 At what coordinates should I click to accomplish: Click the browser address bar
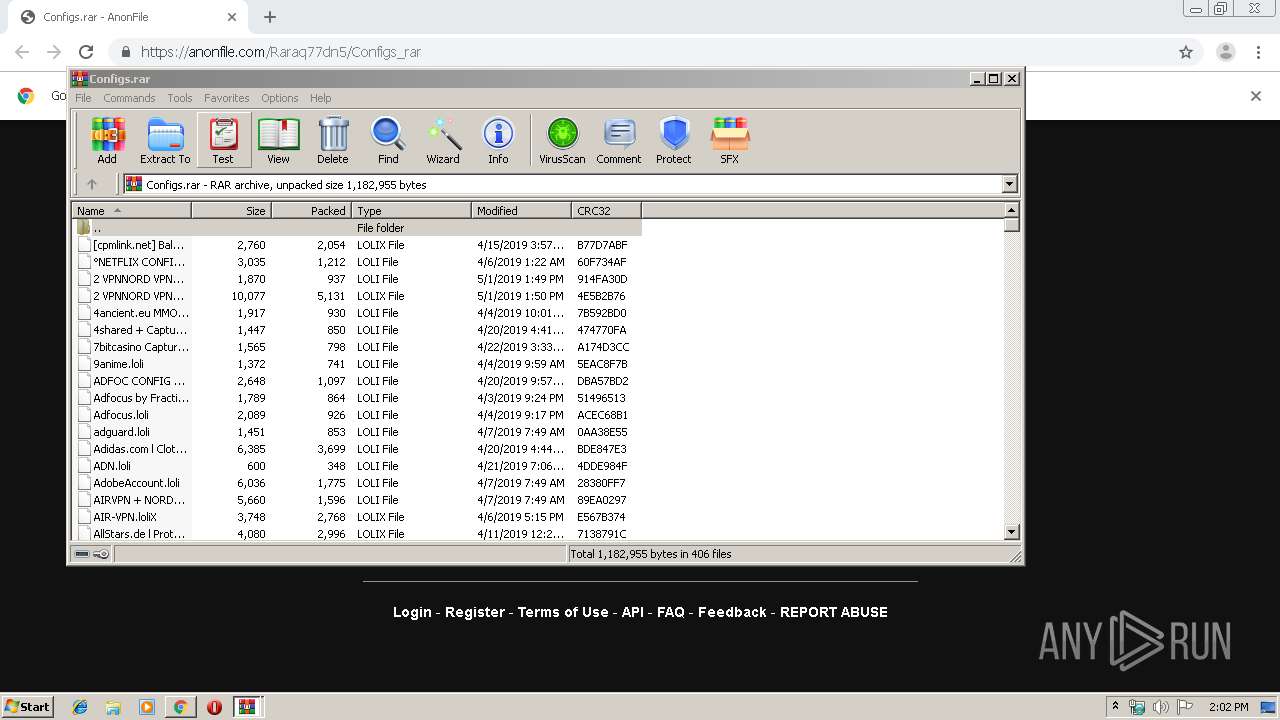click(640, 52)
